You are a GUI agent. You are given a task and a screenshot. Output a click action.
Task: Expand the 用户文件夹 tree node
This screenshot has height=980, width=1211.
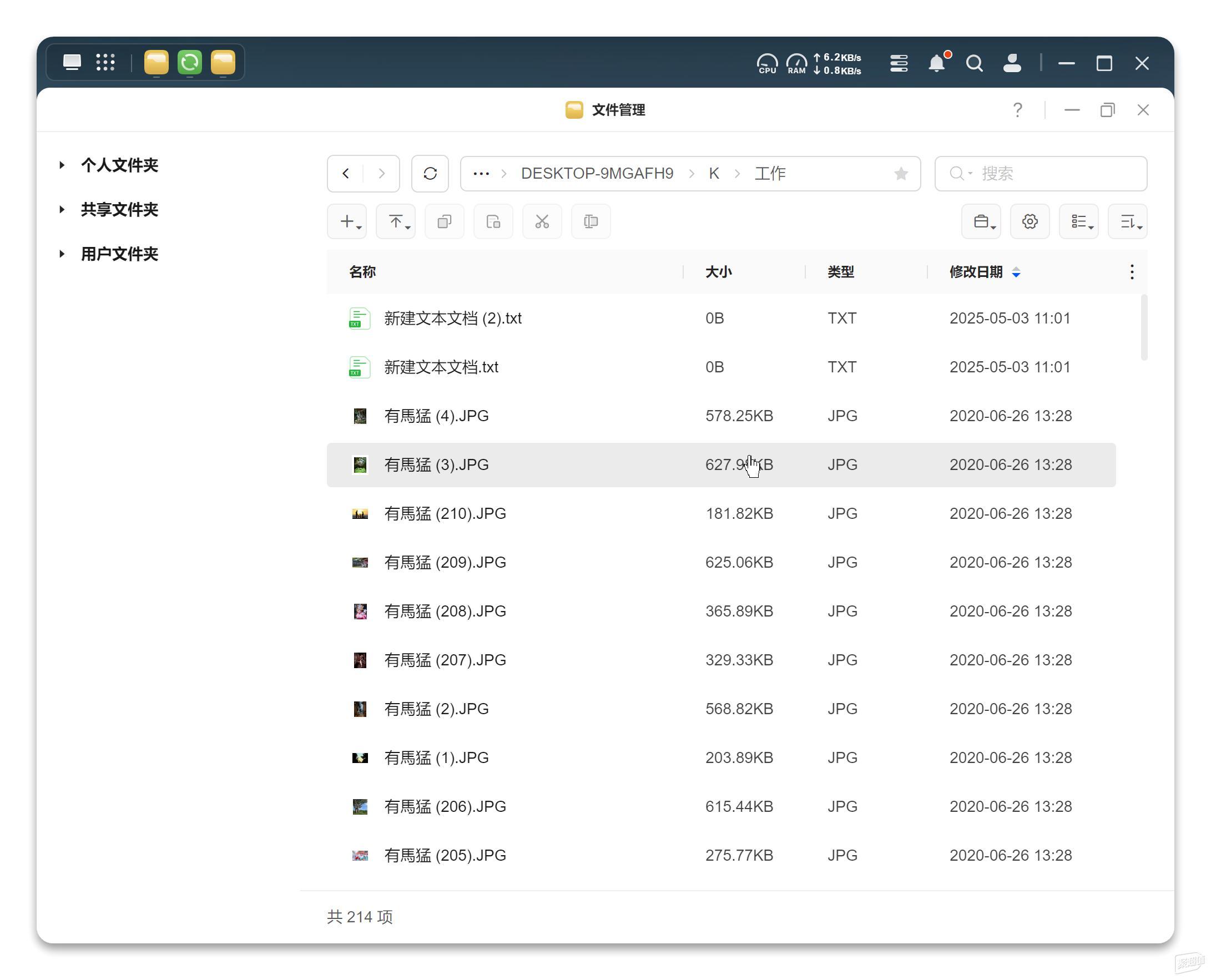point(62,254)
